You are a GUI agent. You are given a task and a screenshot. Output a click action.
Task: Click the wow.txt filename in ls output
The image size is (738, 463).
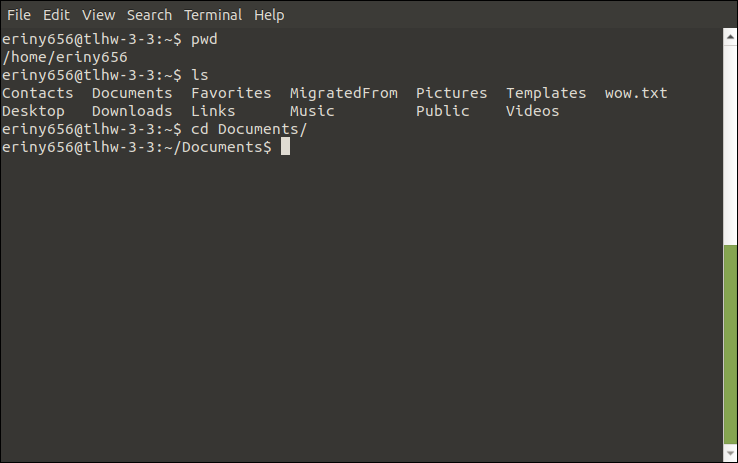(636, 93)
